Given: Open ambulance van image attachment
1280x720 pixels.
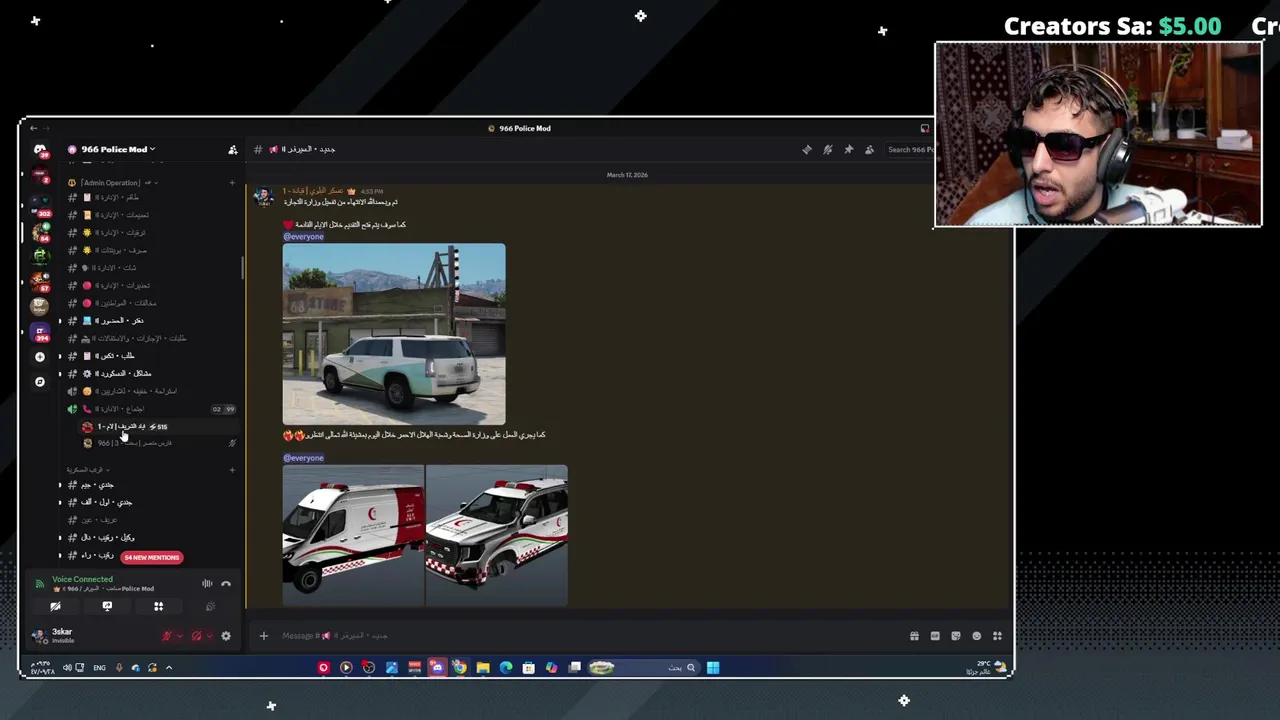Looking at the screenshot, I should click(x=353, y=536).
